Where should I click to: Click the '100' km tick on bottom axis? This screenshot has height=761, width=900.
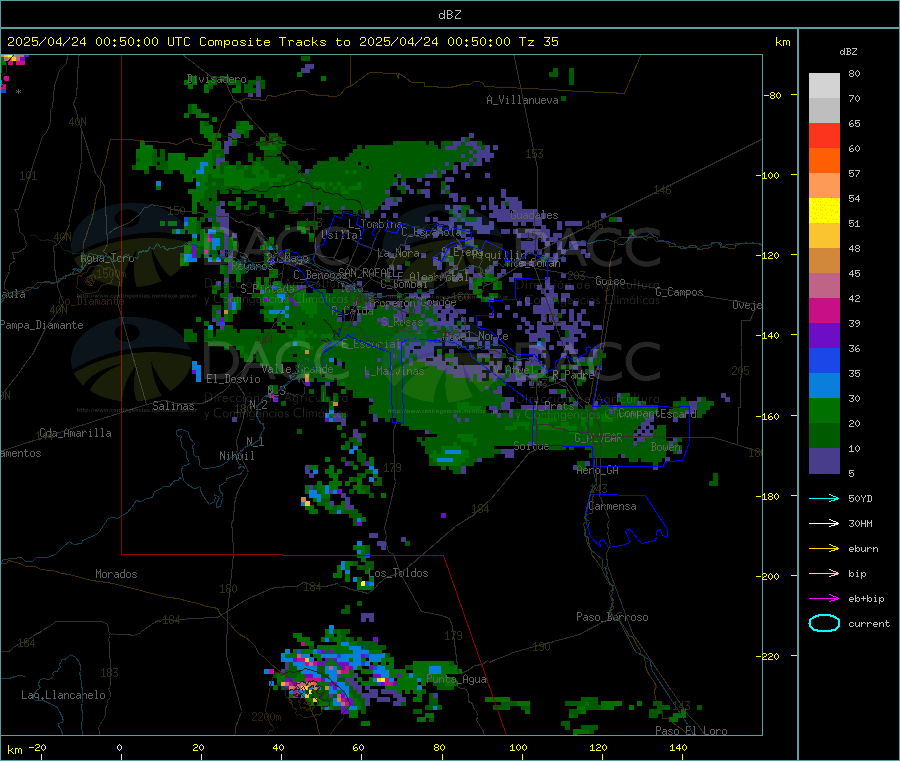tap(518, 747)
